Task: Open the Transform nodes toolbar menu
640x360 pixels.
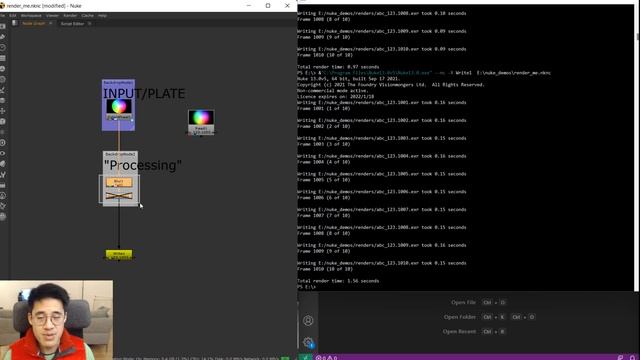Action: [x=3, y=111]
